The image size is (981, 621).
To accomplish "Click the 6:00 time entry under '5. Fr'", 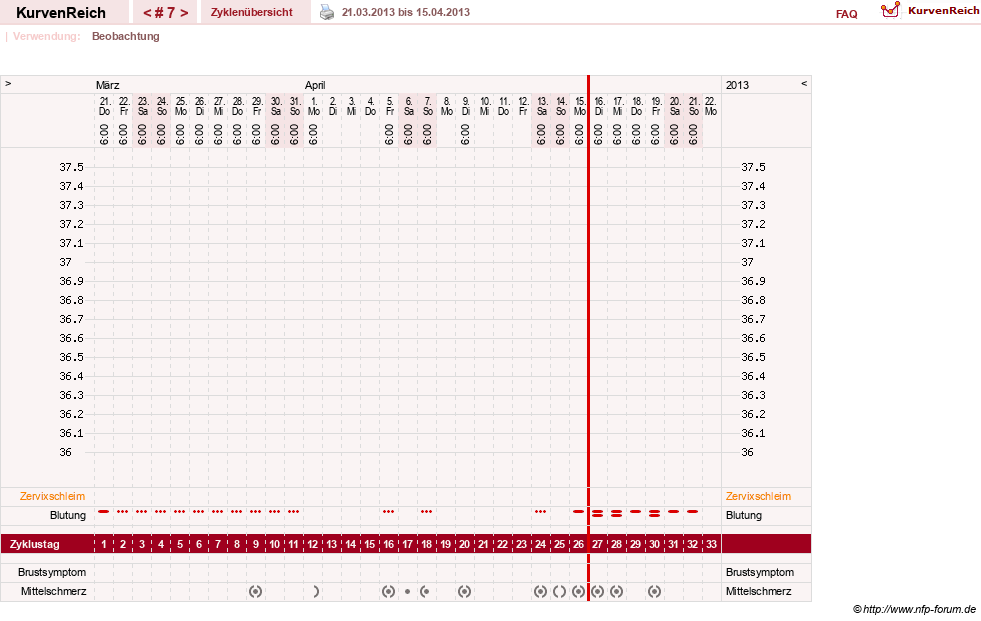I will (389, 134).
